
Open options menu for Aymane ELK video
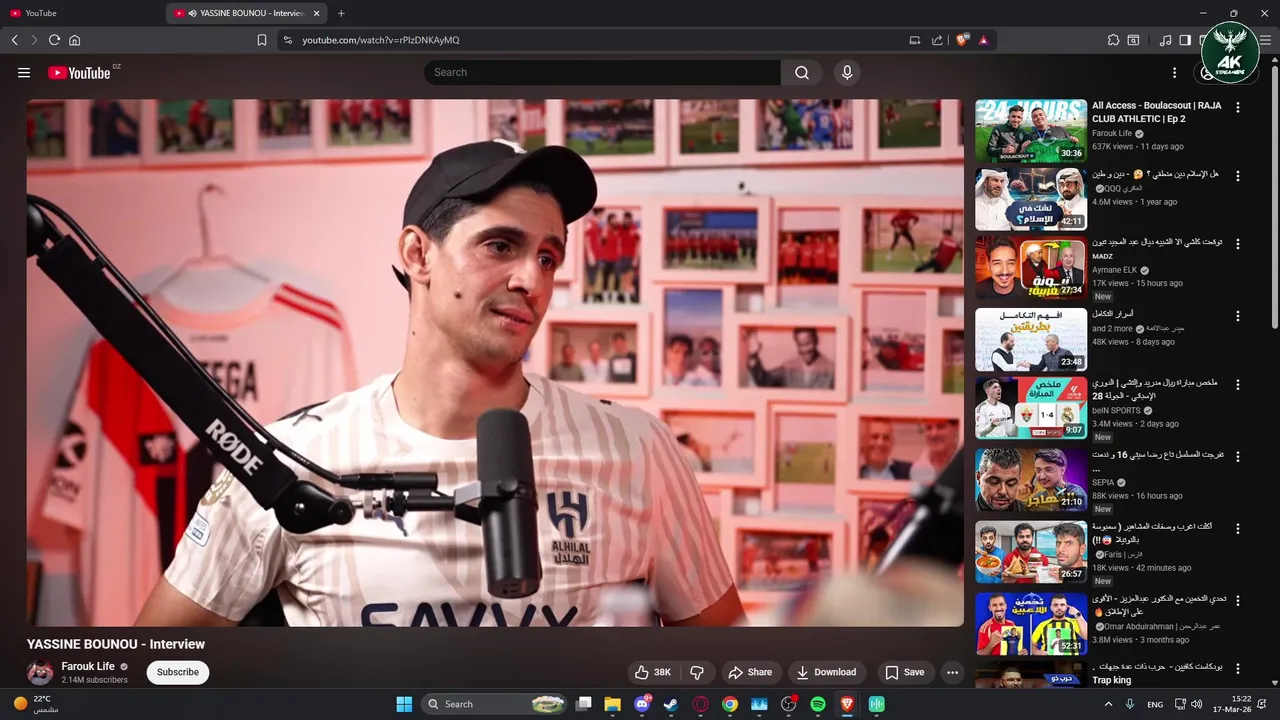pos(1238,243)
